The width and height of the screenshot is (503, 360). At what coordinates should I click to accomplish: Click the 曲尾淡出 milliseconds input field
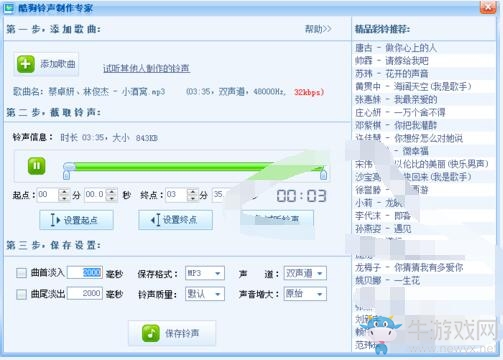pos(85,293)
